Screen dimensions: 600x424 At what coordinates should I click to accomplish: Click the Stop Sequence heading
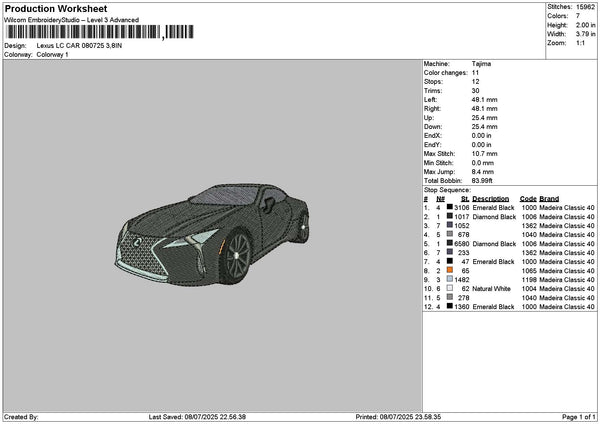tap(447, 190)
